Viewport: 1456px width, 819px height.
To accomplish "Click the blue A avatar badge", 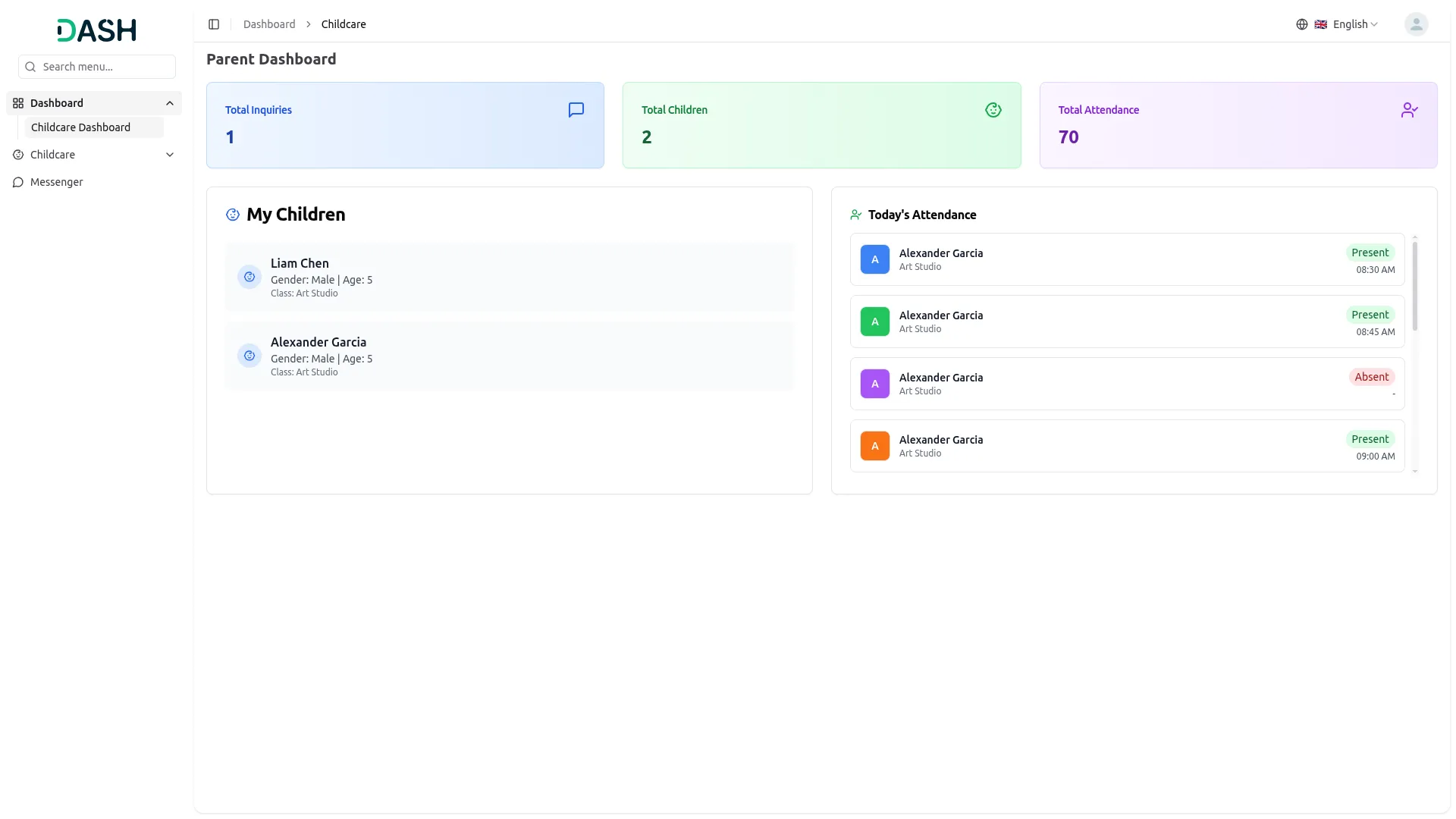I will (875, 259).
